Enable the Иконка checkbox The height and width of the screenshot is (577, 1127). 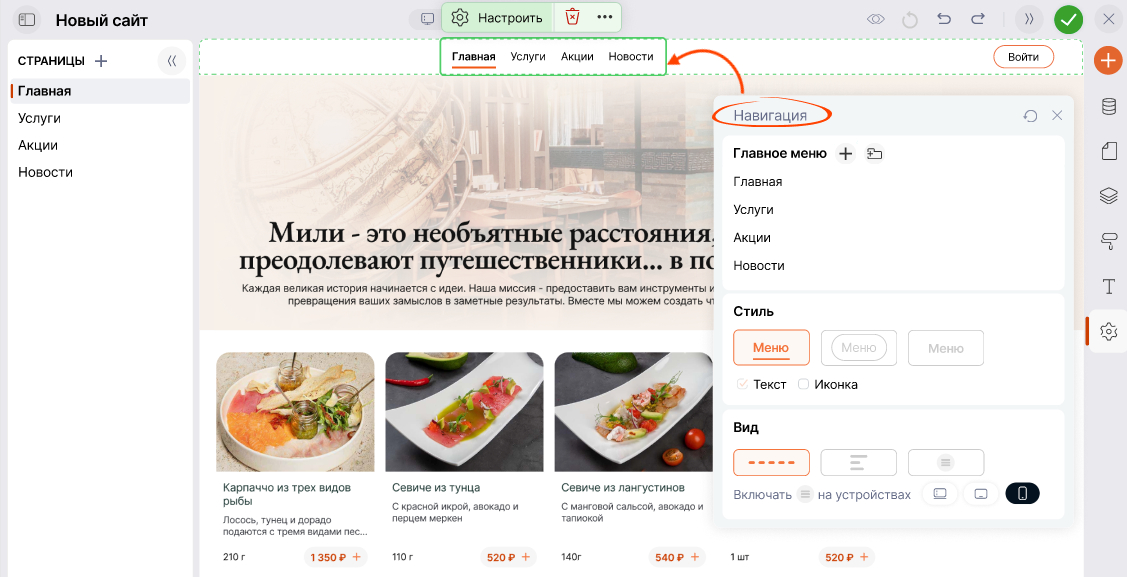[803, 384]
